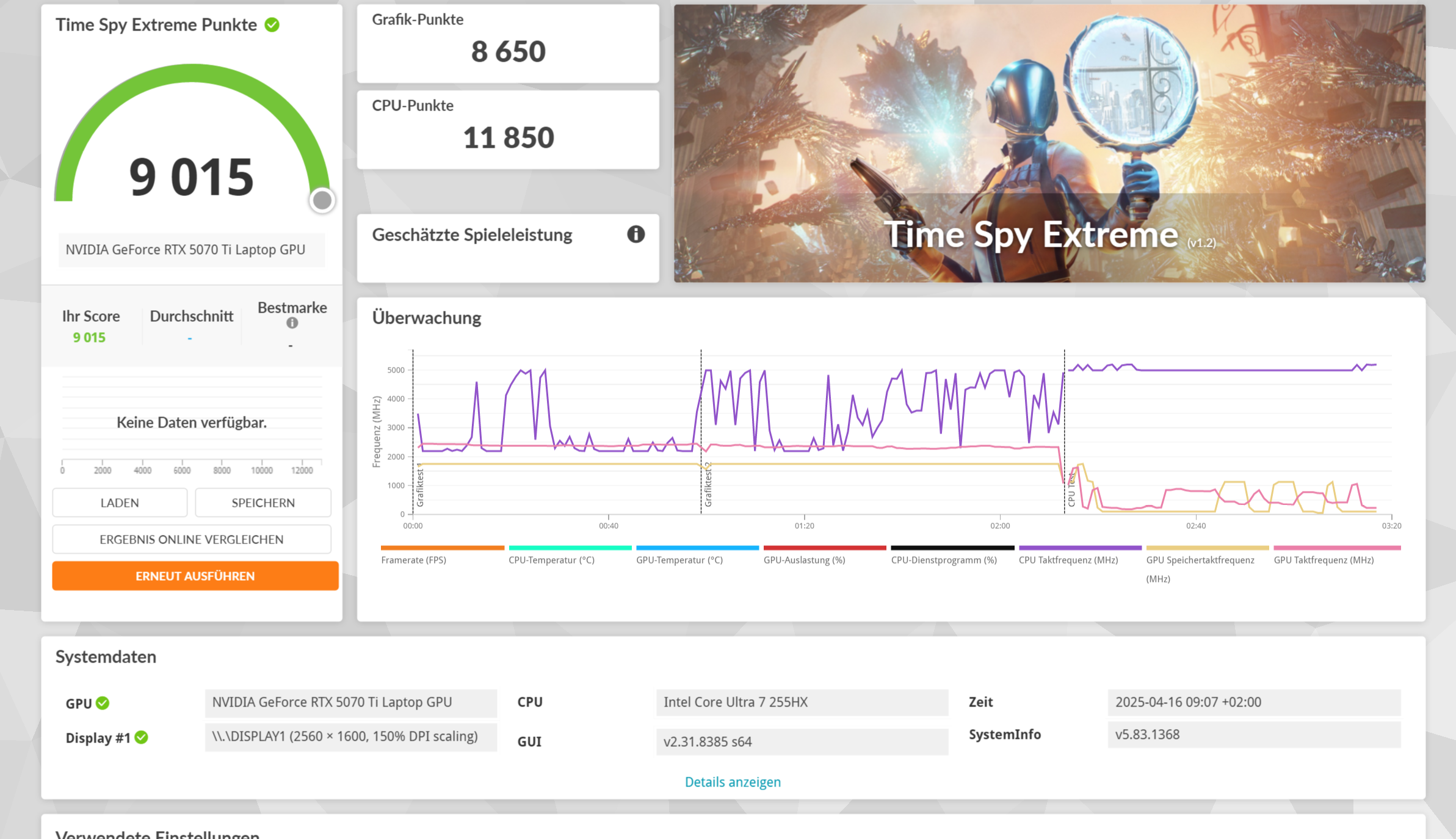The height and width of the screenshot is (839, 1456).
Task: Open the info icon beside Geschätzte Spieleleistung
Action: point(635,234)
